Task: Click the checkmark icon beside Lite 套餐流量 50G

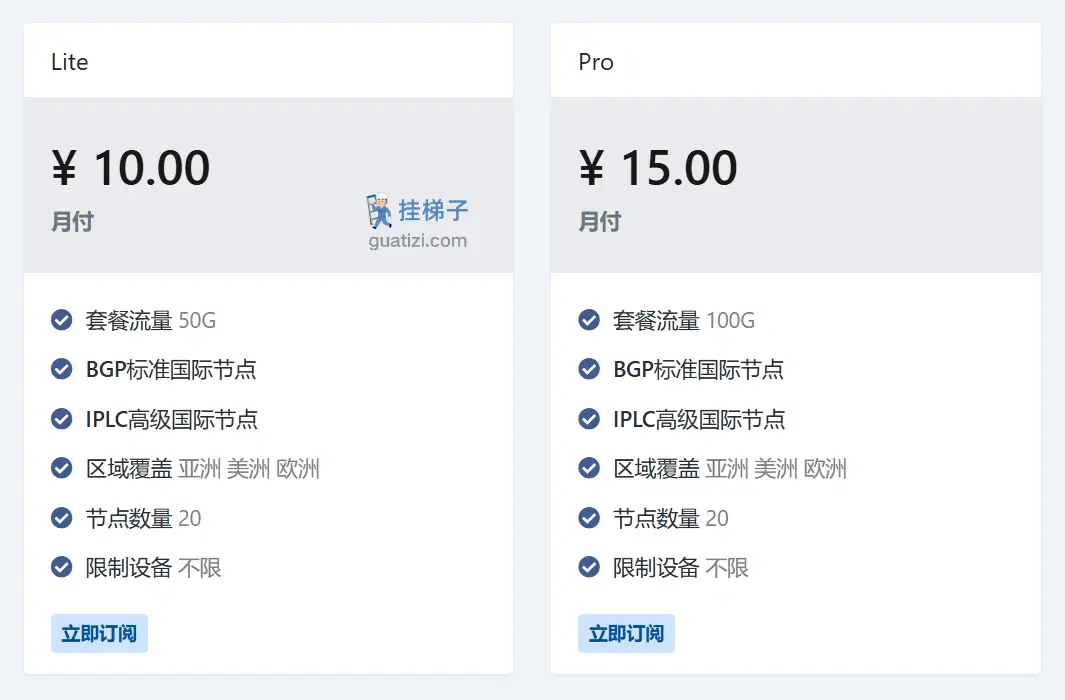Action: point(61,320)
